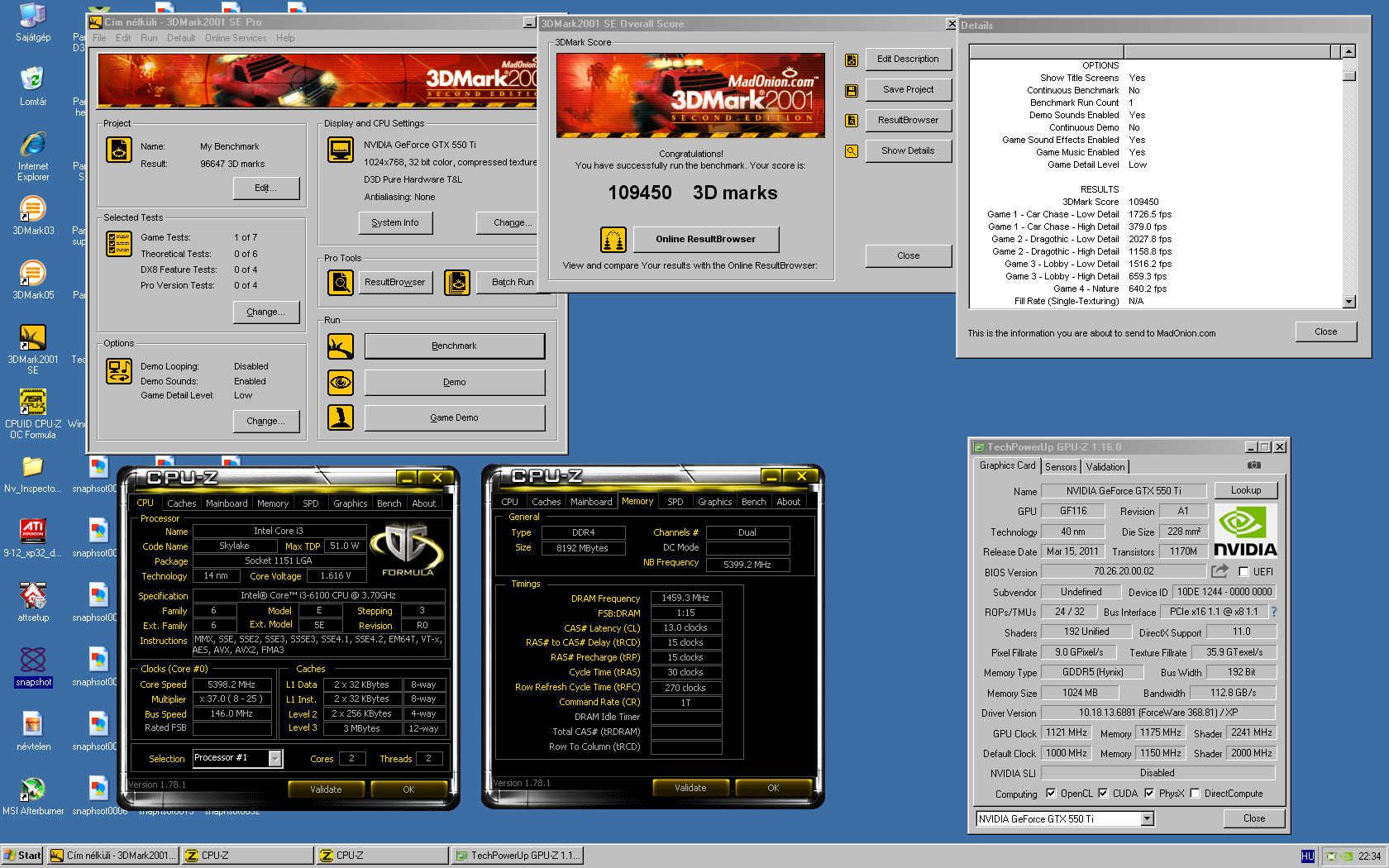The image size is (1389, 868).
Task: Click the Edit Description button
Action: click(908, 60)
